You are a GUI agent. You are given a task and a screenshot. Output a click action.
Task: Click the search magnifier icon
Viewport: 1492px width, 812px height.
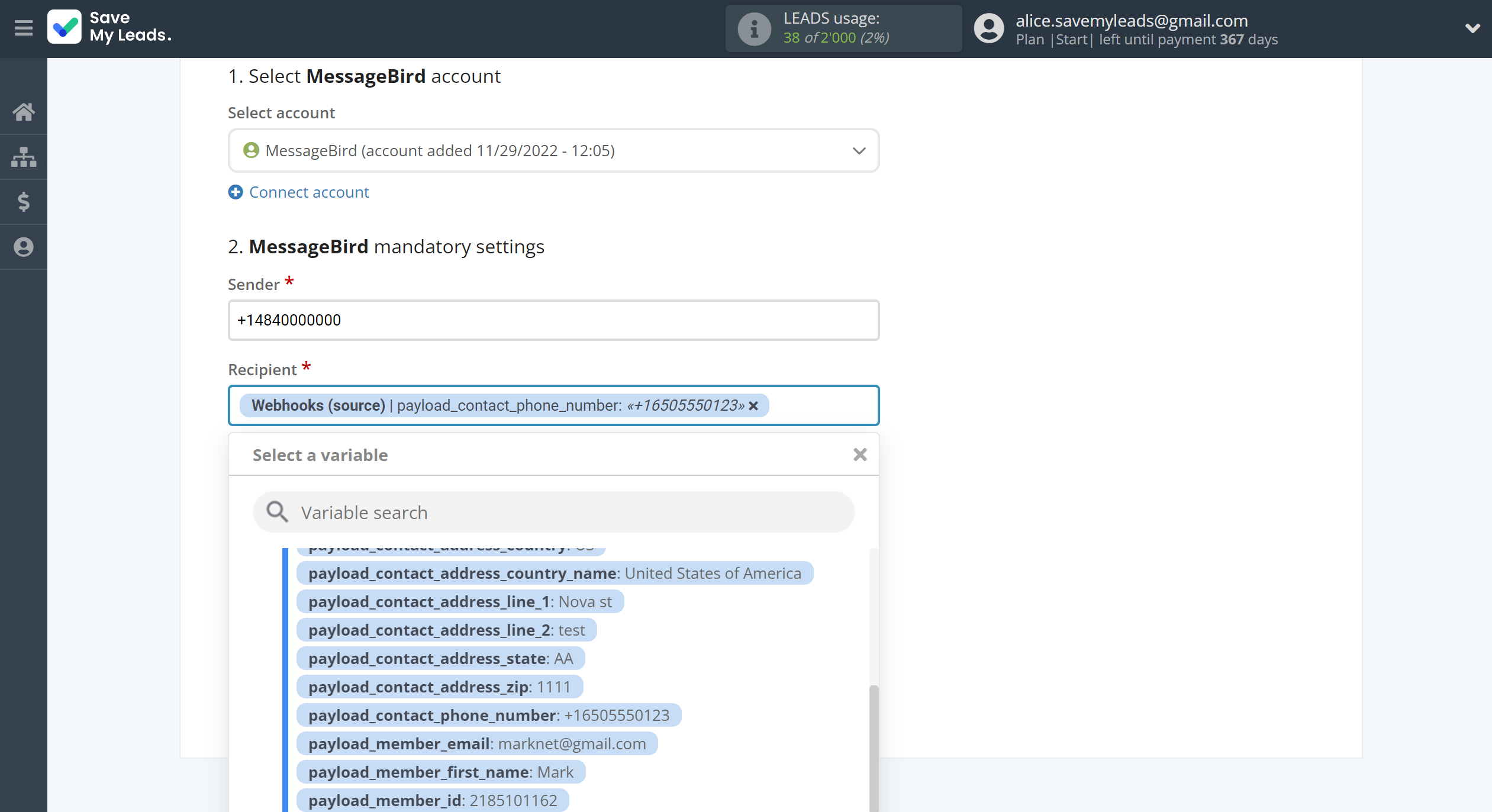tap(276, 512)
